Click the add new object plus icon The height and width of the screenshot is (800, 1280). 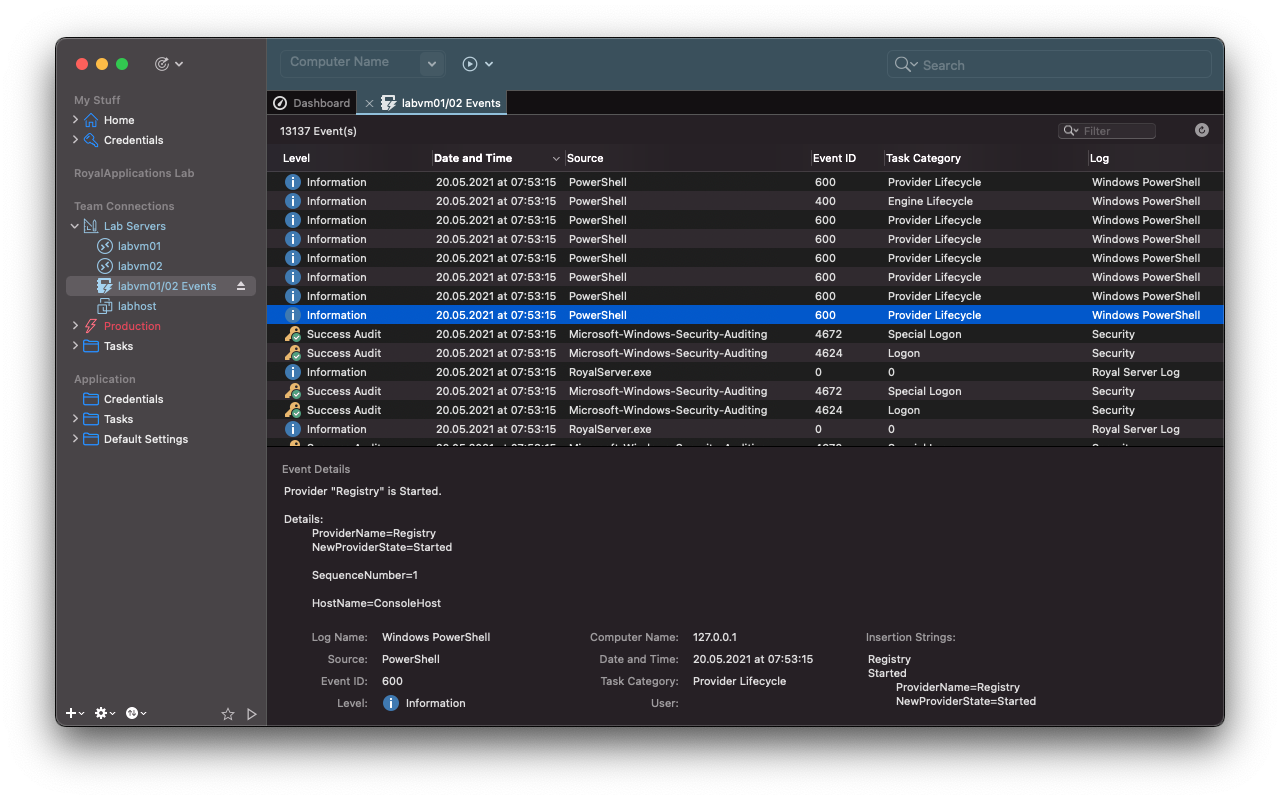pyautogui.click(x=69, y=713)
